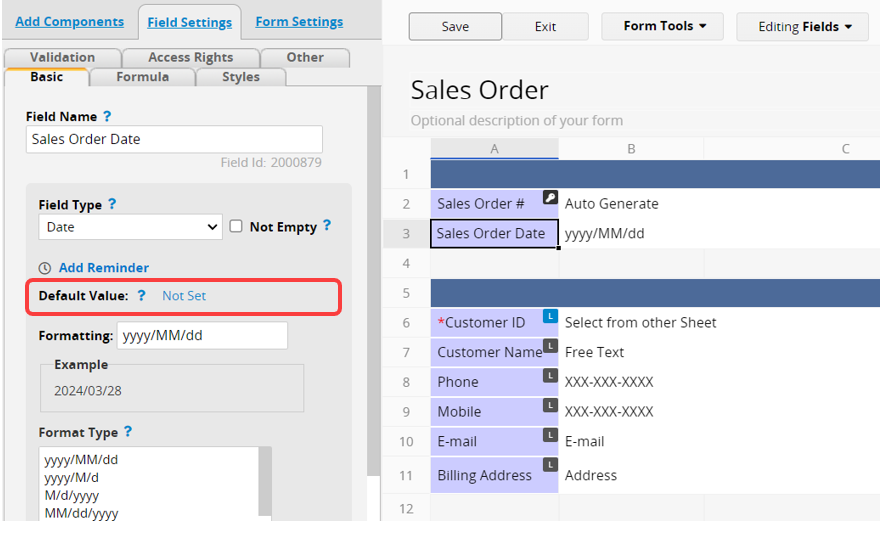Screen dimensions: 884x533
Task: Open the Access Rights tab
Action: (191, 58)
